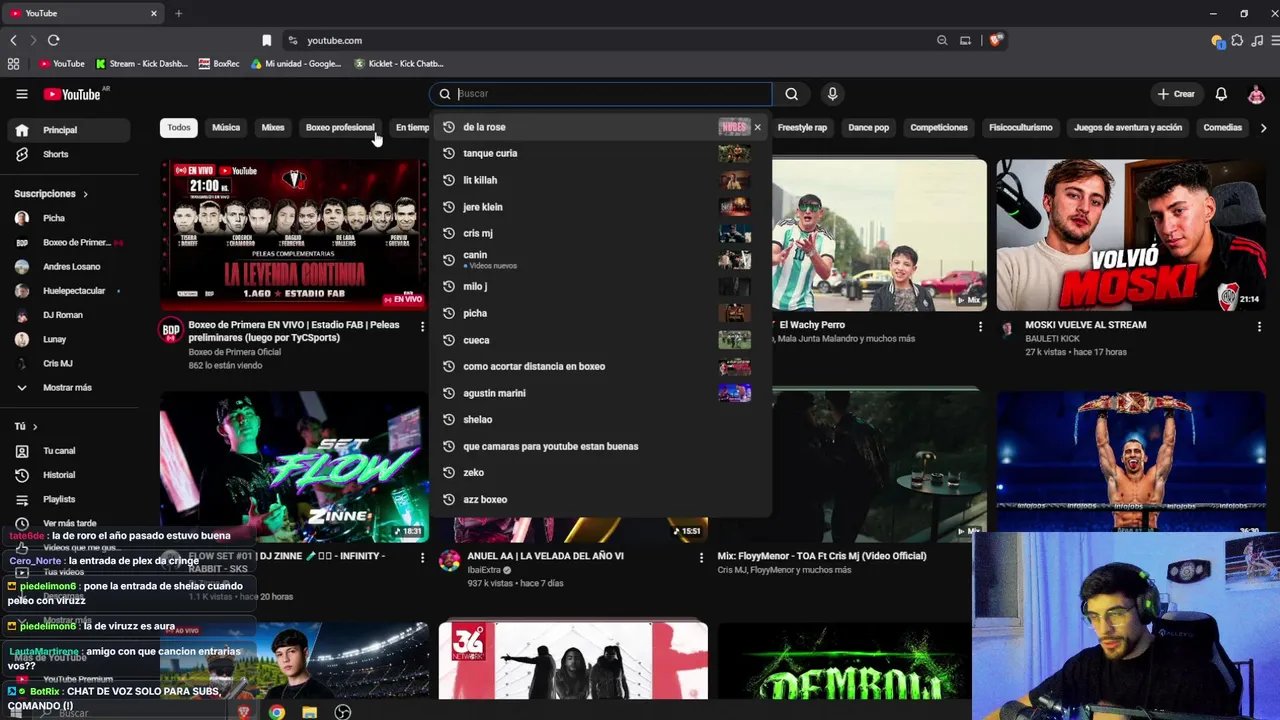The width and height of the screenshot is (1280, 720).
Task: Open options menu for Boxeo de Primera EN VIVO video
Action: pos(422,326)
